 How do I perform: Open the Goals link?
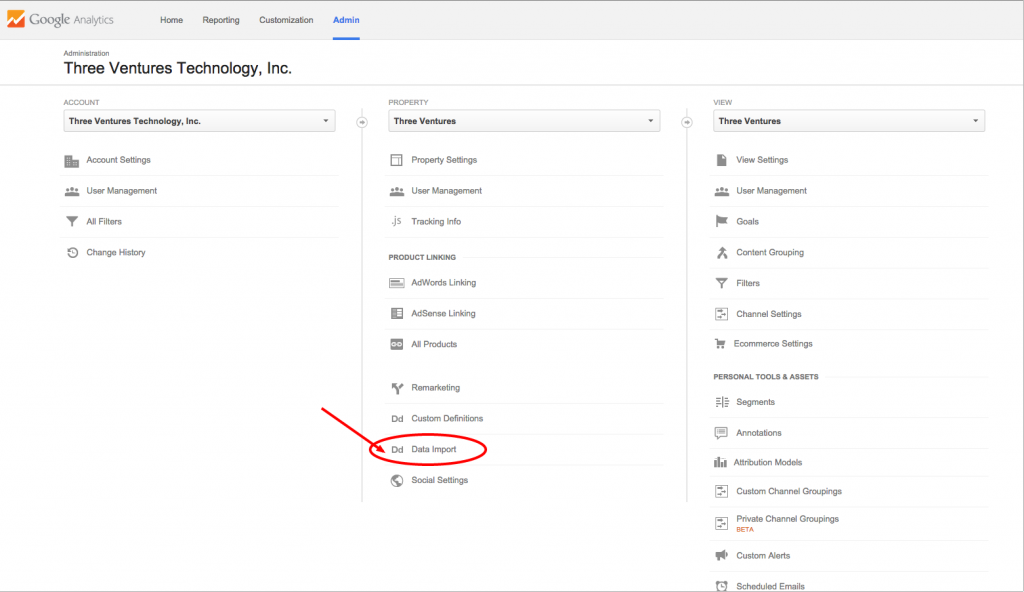(747, 222)
